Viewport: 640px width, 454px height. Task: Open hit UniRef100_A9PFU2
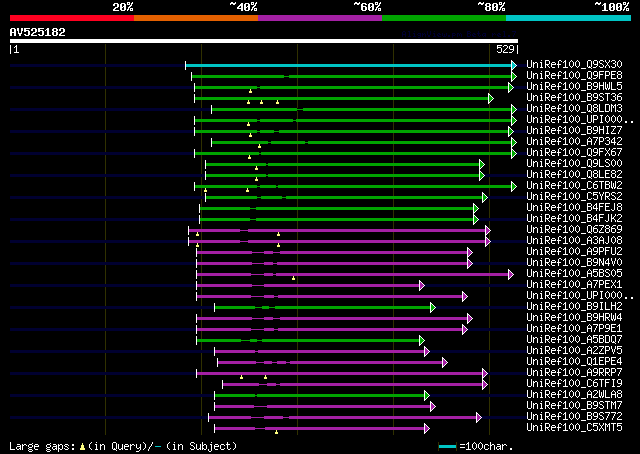point(574,251)
